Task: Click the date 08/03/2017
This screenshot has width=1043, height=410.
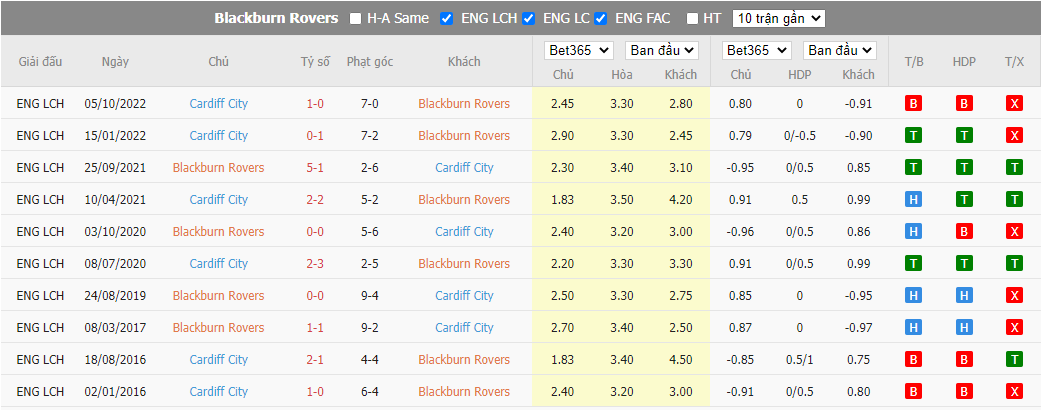Action: pyautogui.click(x=115, y=327)
